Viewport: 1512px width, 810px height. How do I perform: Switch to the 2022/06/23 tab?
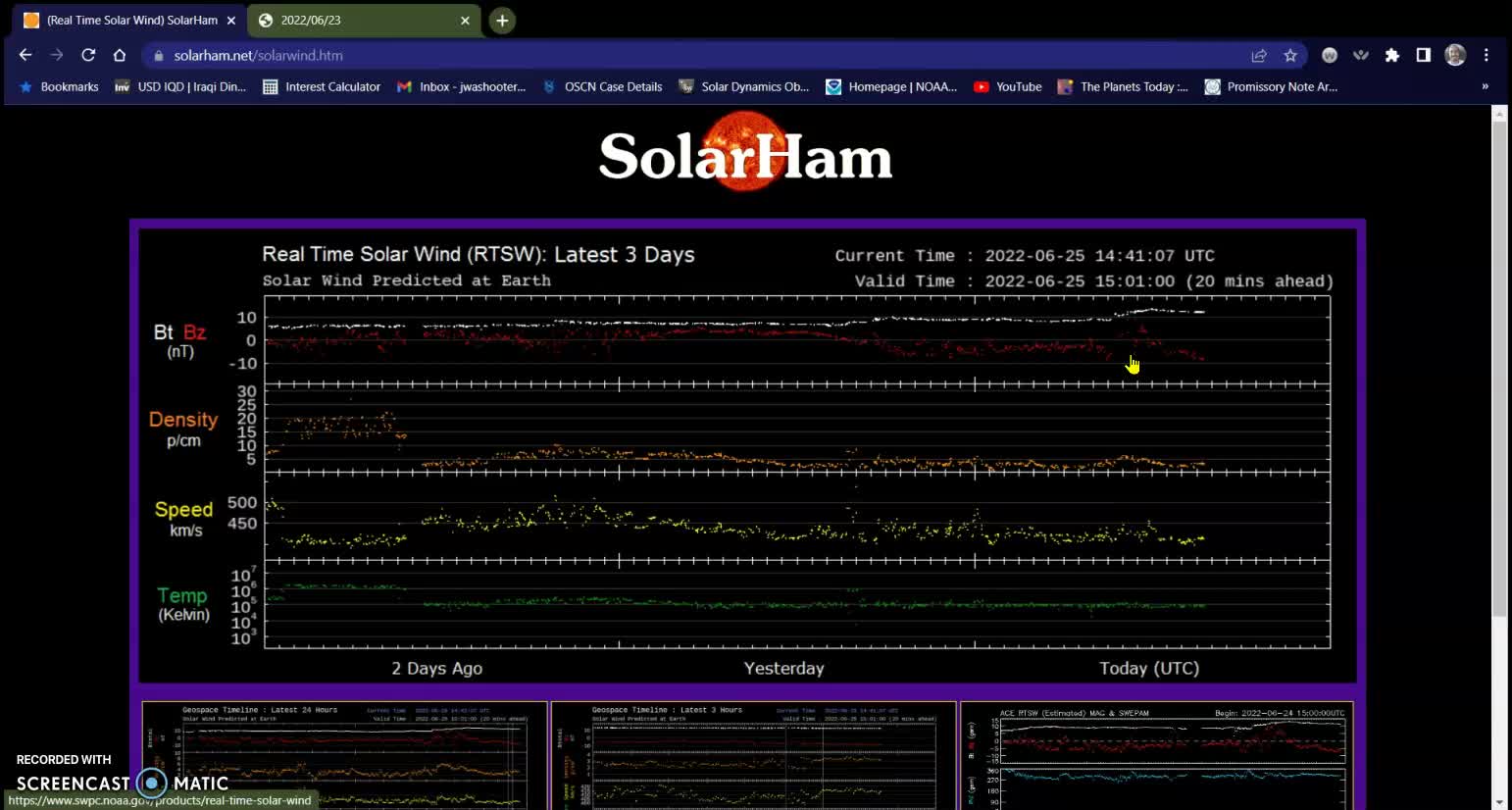[364, 21]
